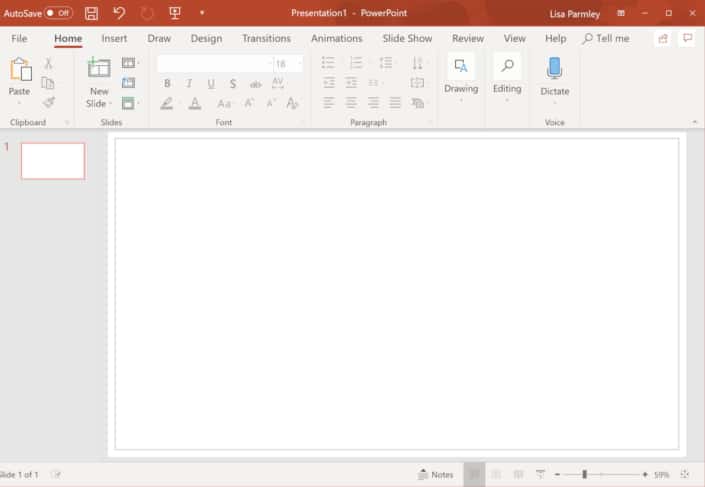
Task: Switch to the Insert tab
Action: (114, 38)
